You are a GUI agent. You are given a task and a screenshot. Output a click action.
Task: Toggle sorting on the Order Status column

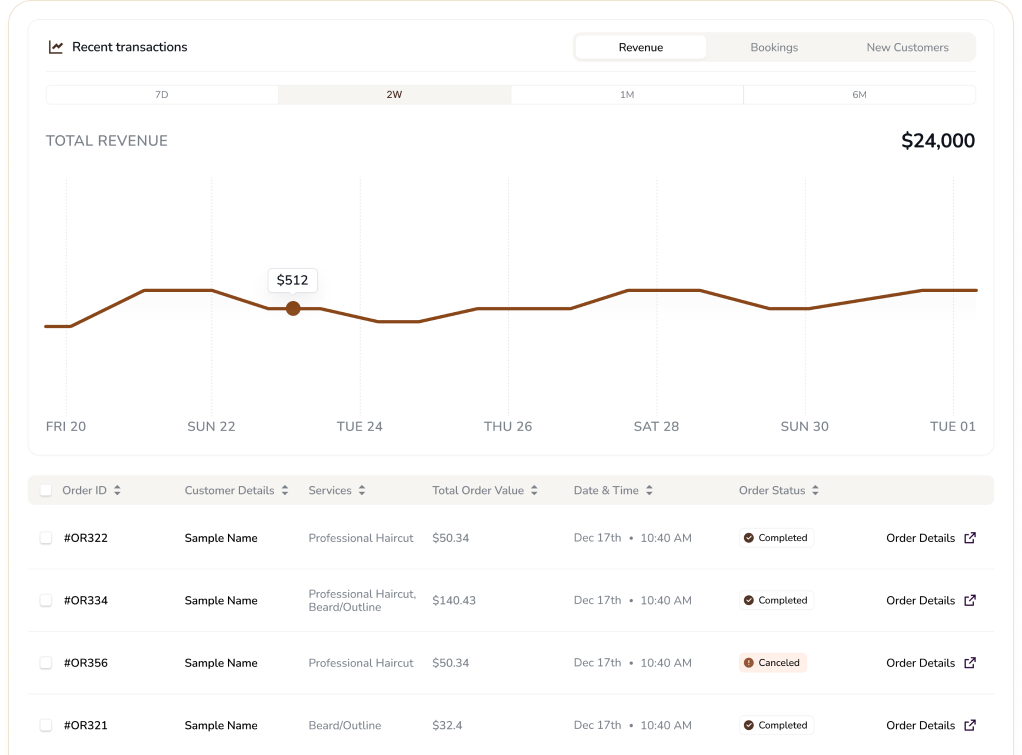click(x=814, y=490)
